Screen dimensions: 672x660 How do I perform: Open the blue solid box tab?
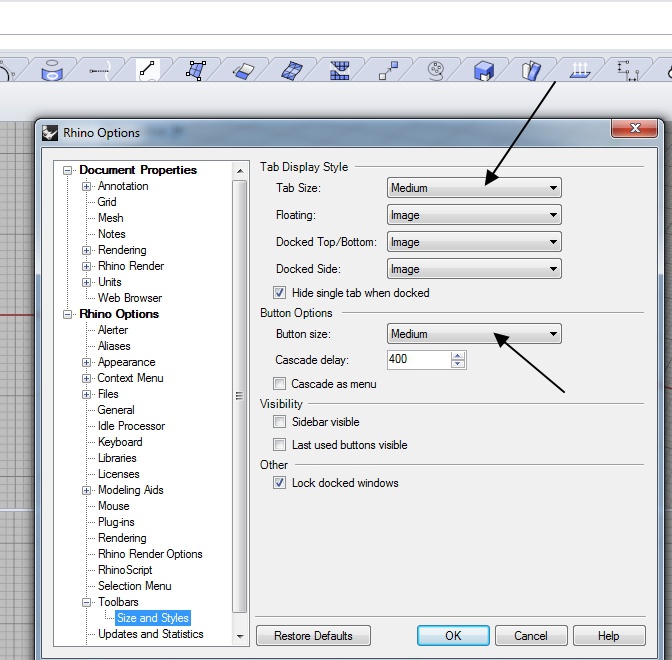pos(484,70)
